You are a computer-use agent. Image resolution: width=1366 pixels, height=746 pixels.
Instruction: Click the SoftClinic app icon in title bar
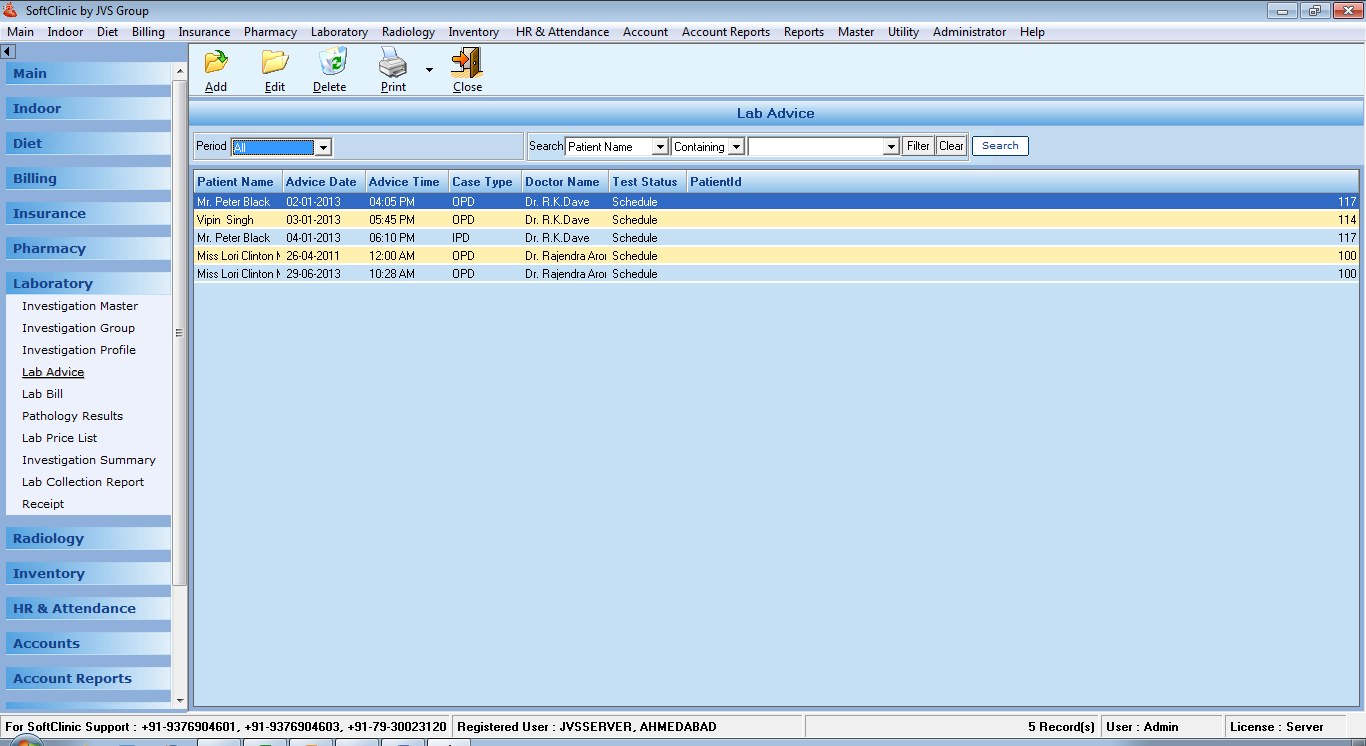pos(11,11)
